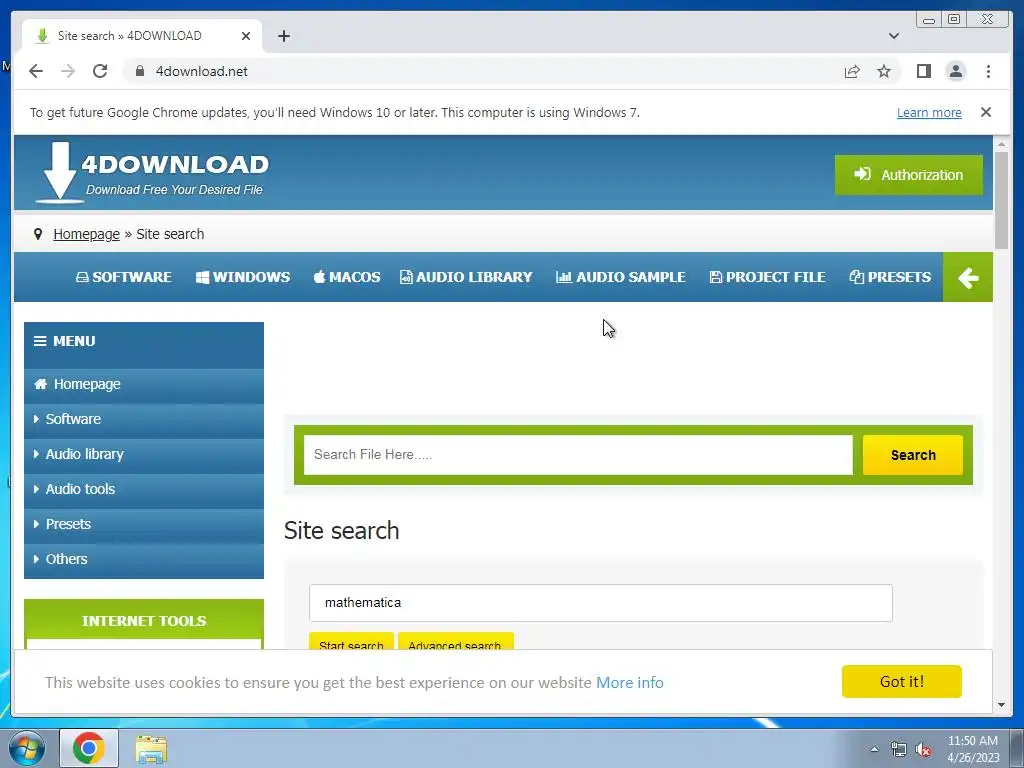
Task: Click the muted volume tray icon
Action: tap(923, 750)
